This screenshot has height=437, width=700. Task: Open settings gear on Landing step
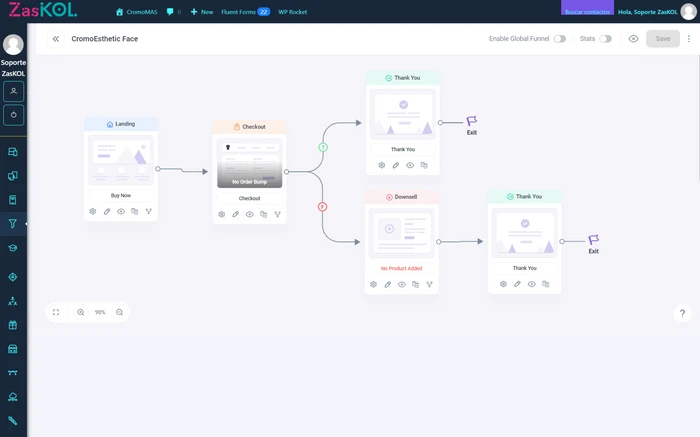(93, 212)
